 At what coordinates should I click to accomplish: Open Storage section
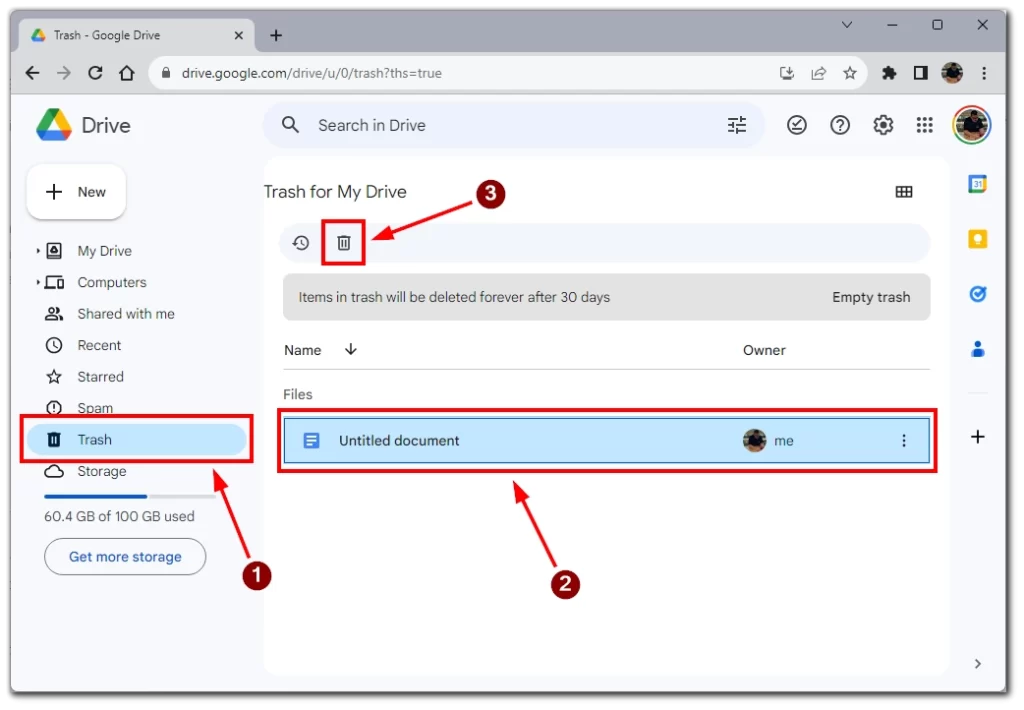pos(102,471)
